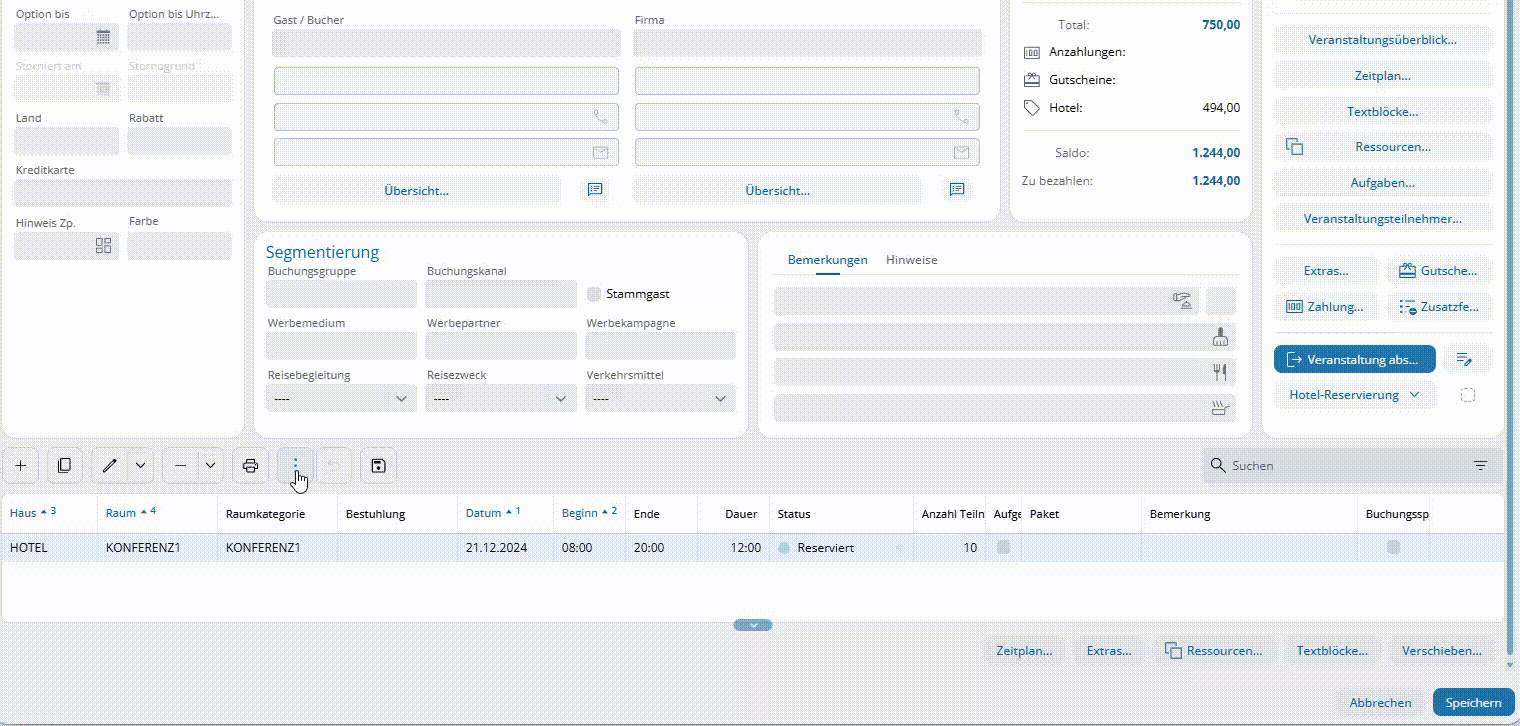Open the Reisebegleitung dropdown
The width and height of the screenshot is (1520, 726).
click(x=341, y=398)
